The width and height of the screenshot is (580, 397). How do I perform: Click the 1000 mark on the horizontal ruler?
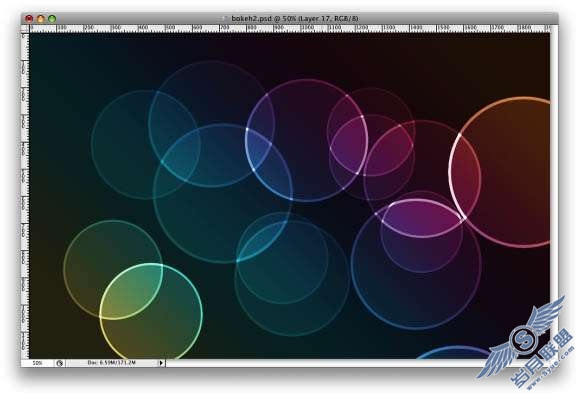click(x=308, y=28)
